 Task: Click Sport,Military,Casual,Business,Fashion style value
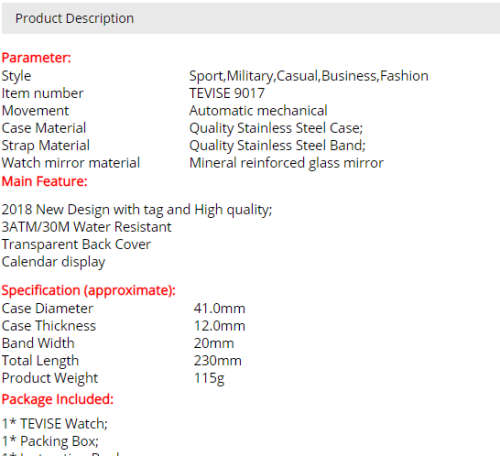pyautogui.click(x=309, y=76)
